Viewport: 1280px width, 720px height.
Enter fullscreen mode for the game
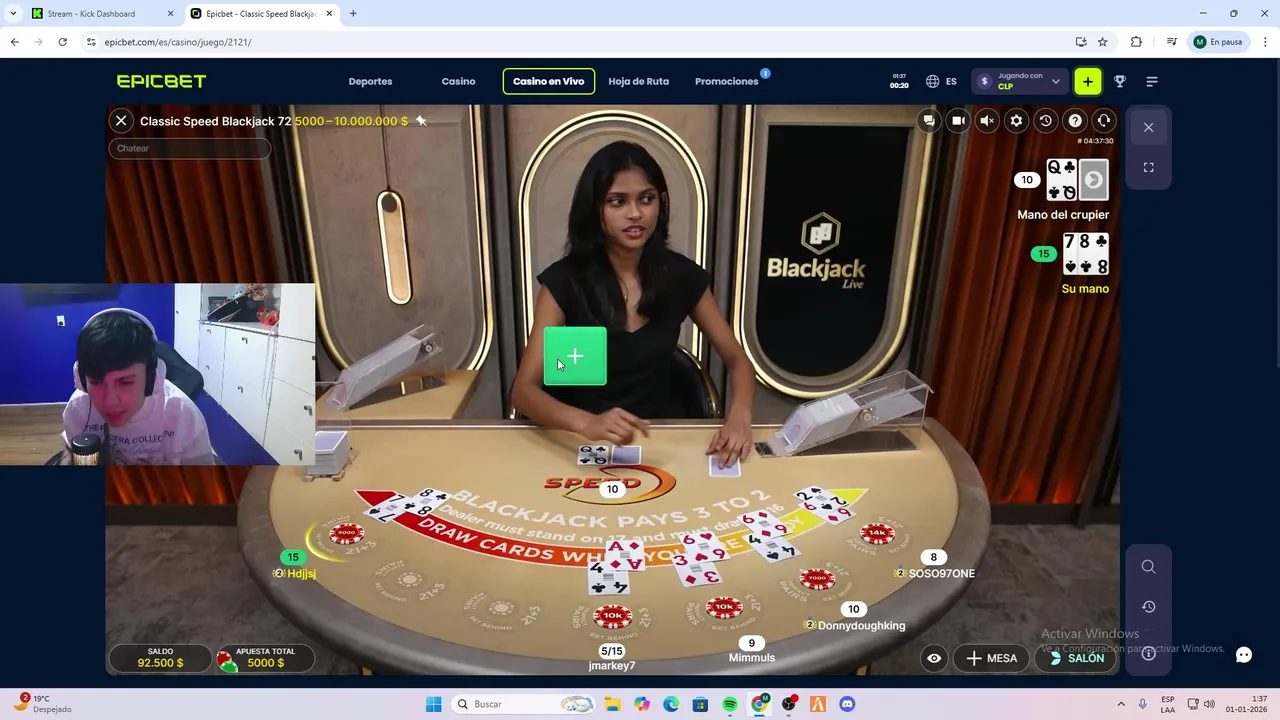1148,168
